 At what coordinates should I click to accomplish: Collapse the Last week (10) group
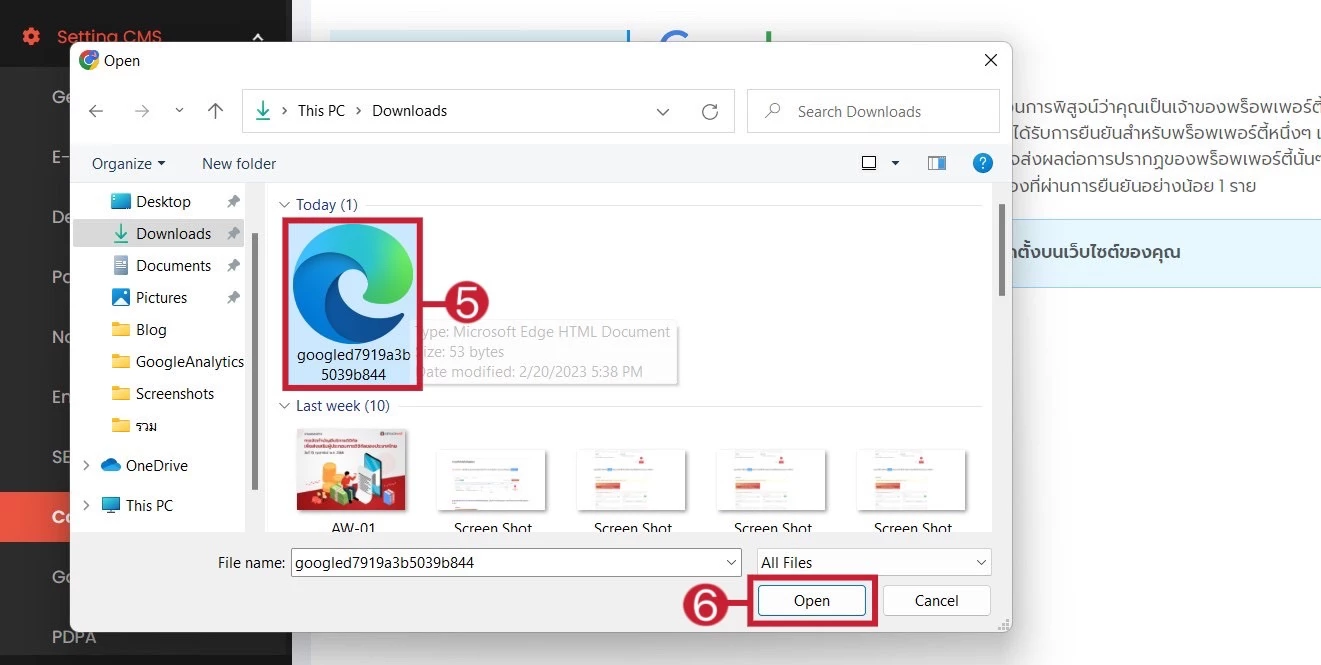pyautogui.click(x=284, y=406)
